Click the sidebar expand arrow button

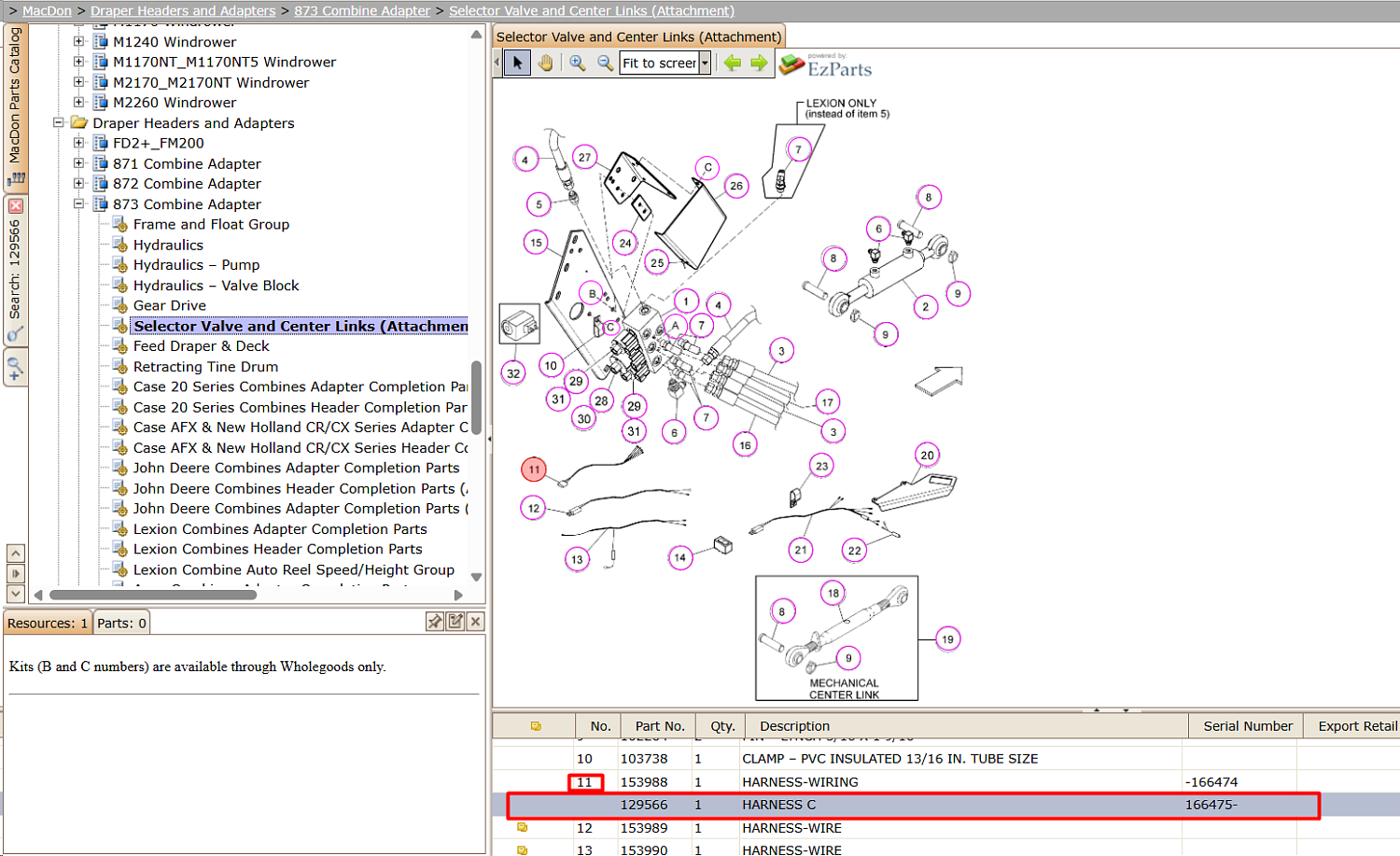click(15, 573)
